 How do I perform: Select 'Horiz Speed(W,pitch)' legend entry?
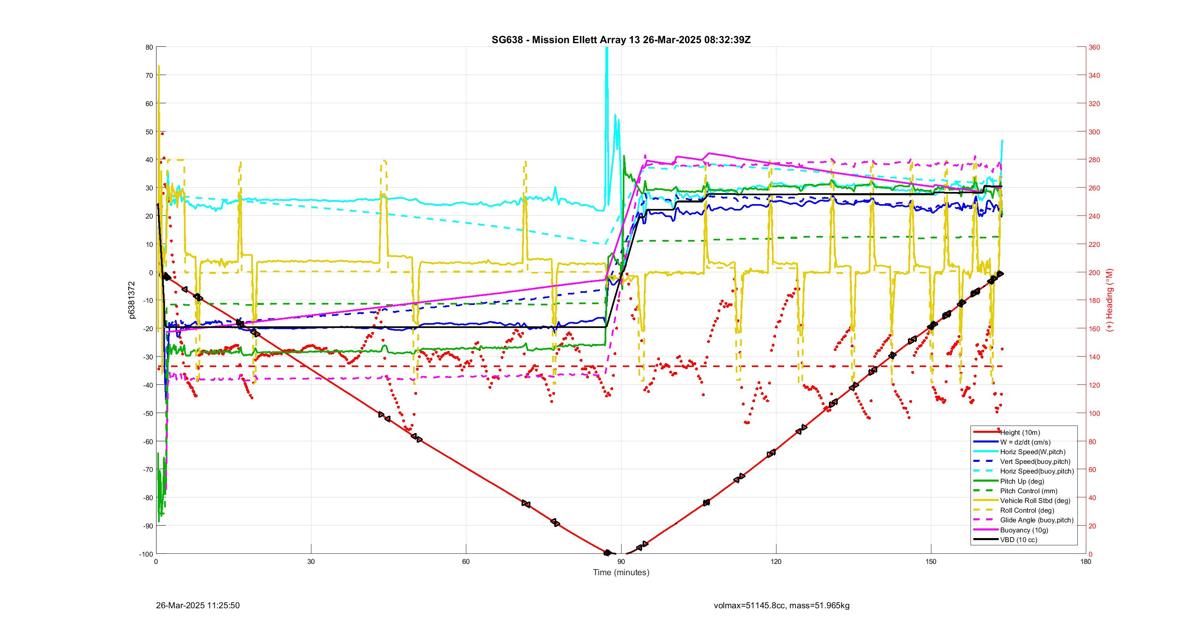(x=1034, y=451)
